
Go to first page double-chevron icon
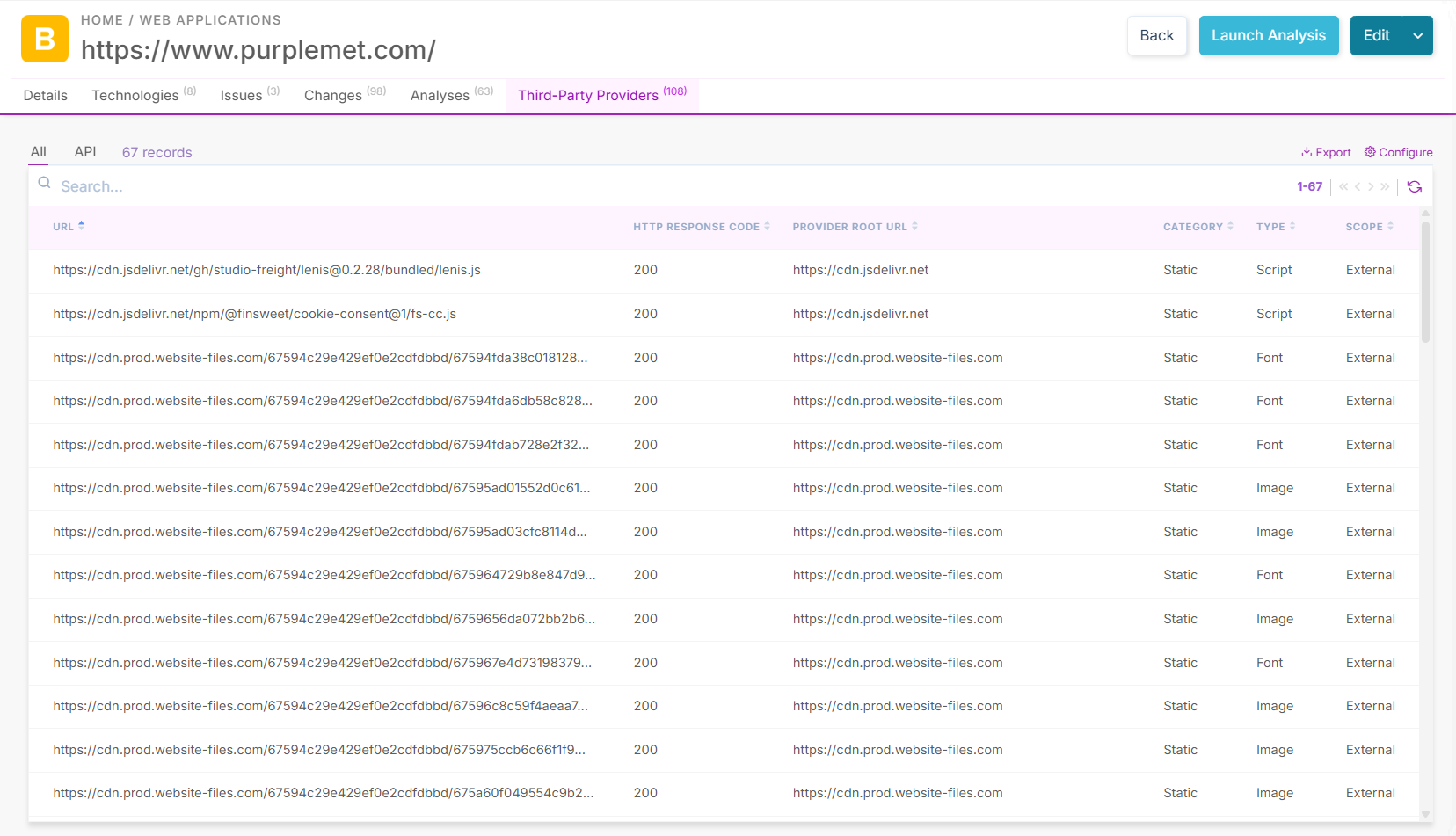pos(1343,186)
